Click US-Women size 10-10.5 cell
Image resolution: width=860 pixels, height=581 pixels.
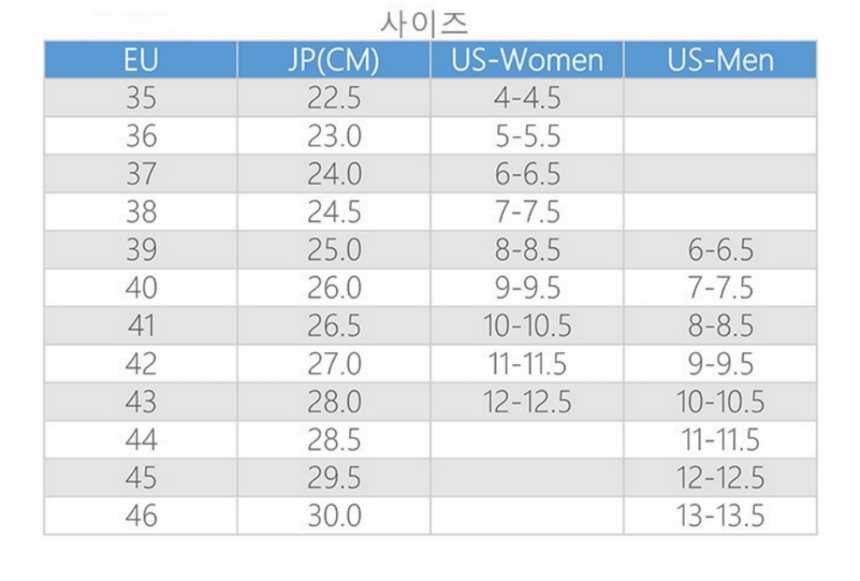point(527,326)
